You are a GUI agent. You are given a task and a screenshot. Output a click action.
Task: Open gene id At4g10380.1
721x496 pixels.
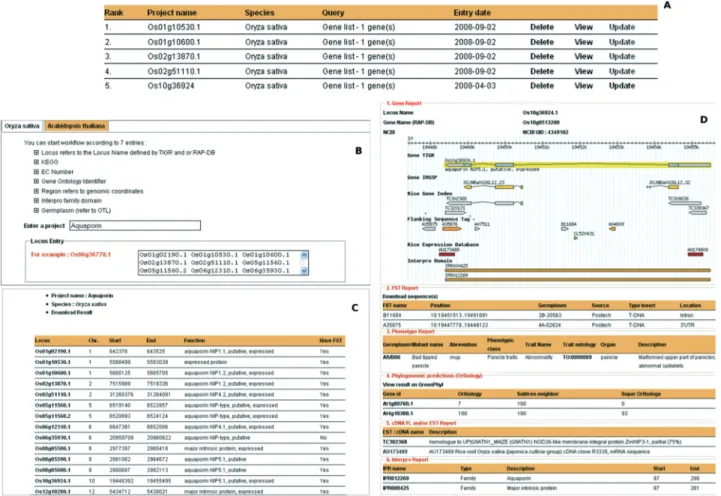click(x=398, y=413)
